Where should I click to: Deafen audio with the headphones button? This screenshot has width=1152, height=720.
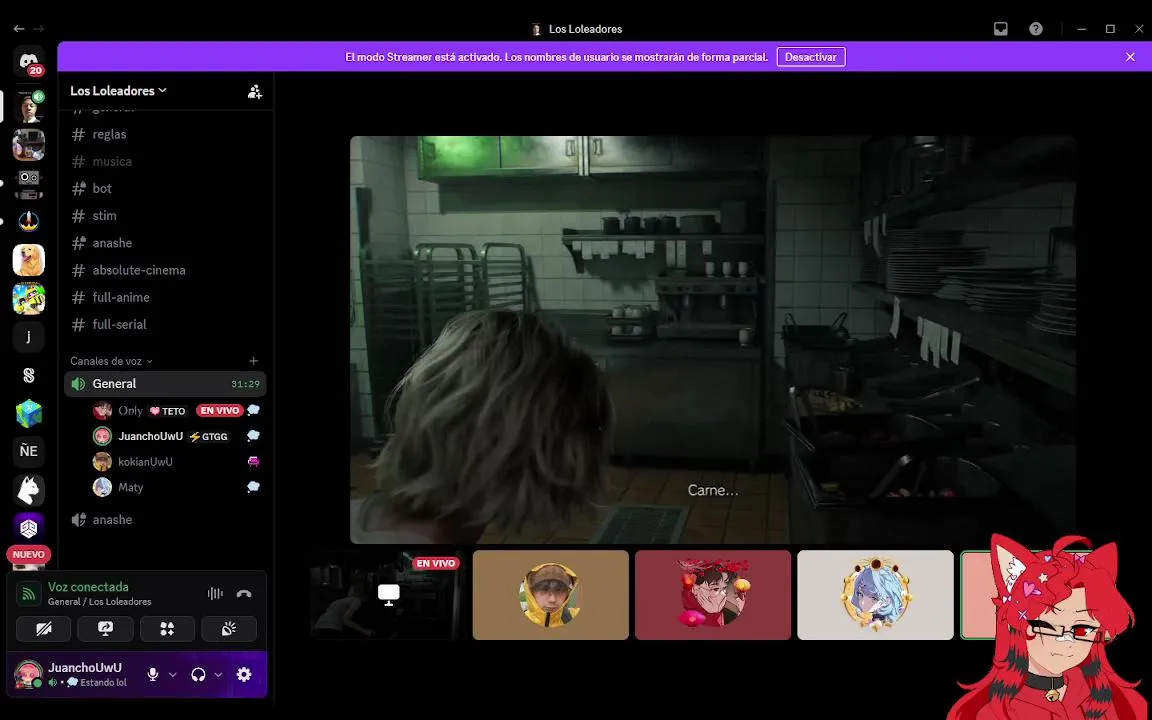198,674
